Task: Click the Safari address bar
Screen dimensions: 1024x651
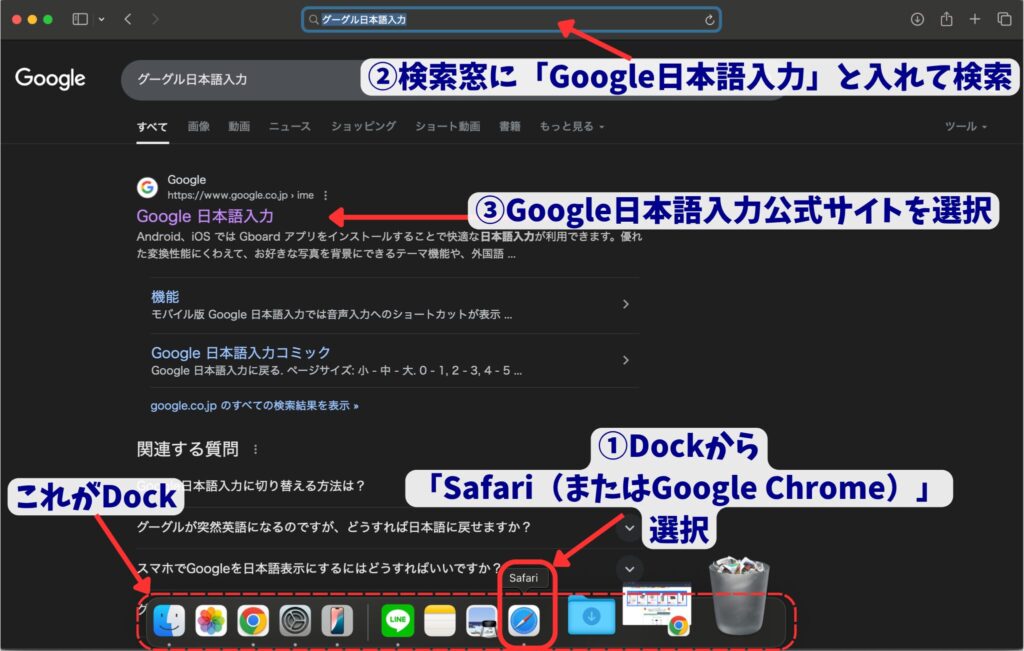Action: pos(511,20)
